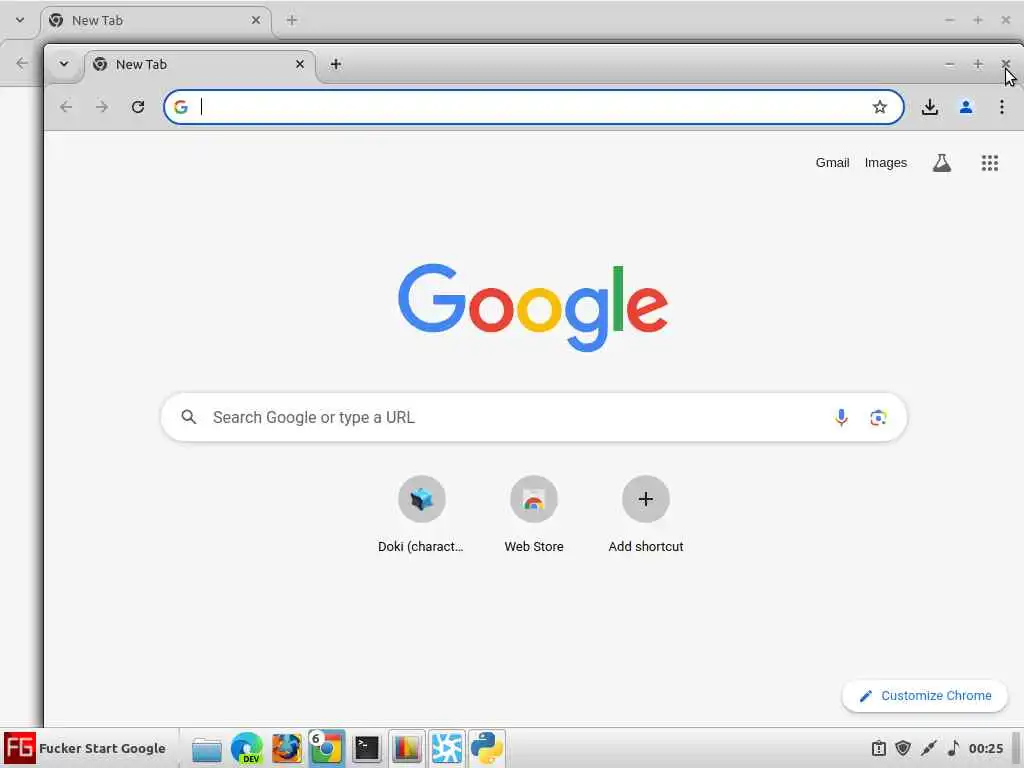Click the Customize Chrome button
Image resolution: width=1024 pixels, height=768 pixels.
(925, 696)
